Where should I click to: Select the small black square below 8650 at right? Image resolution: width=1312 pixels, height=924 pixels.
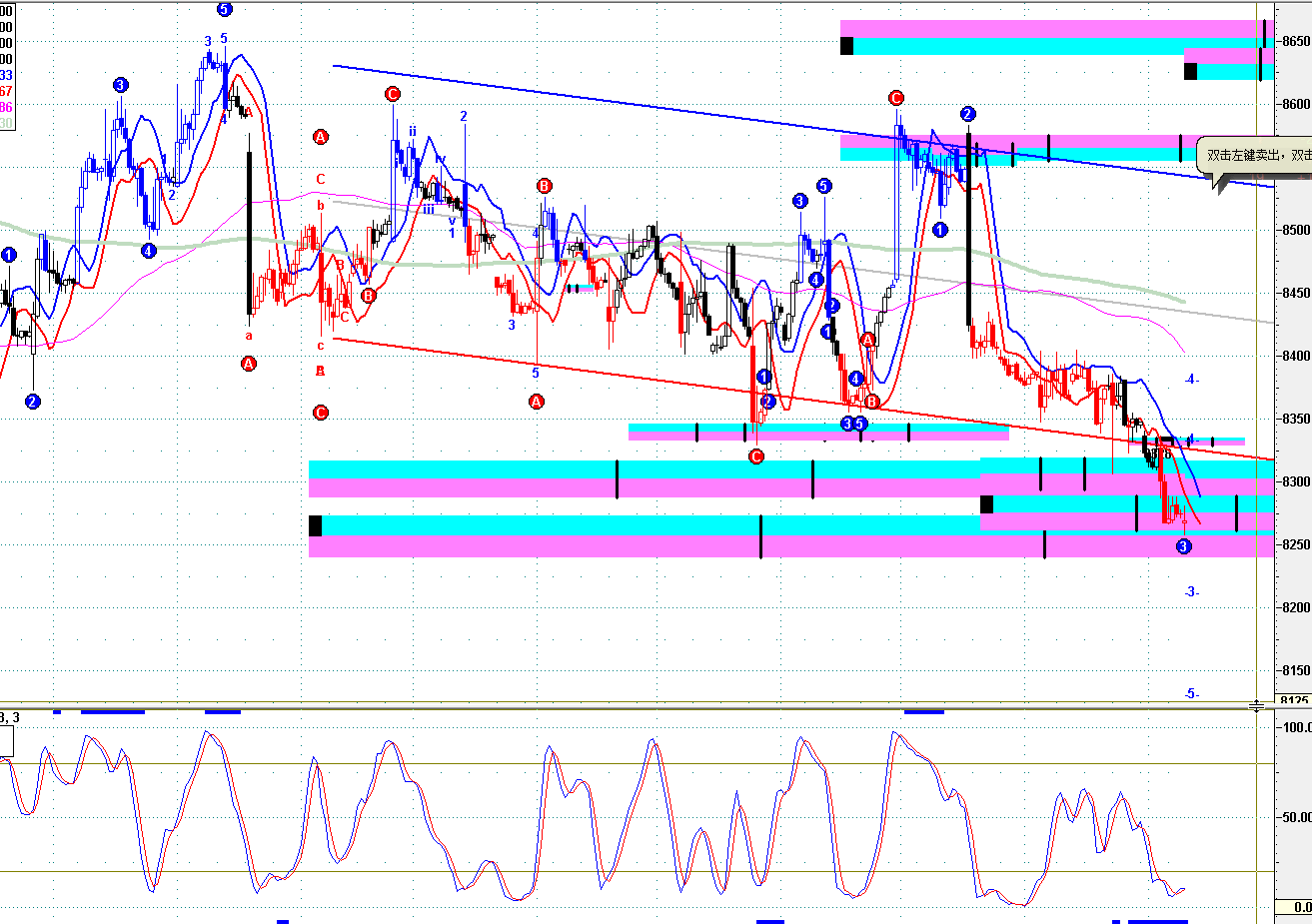pyautogui.click(x=1190, y=71)
